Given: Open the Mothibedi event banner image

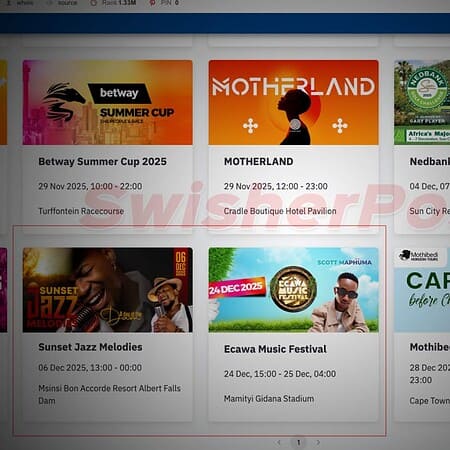Looking at the screenshot, I should (422, 290).
